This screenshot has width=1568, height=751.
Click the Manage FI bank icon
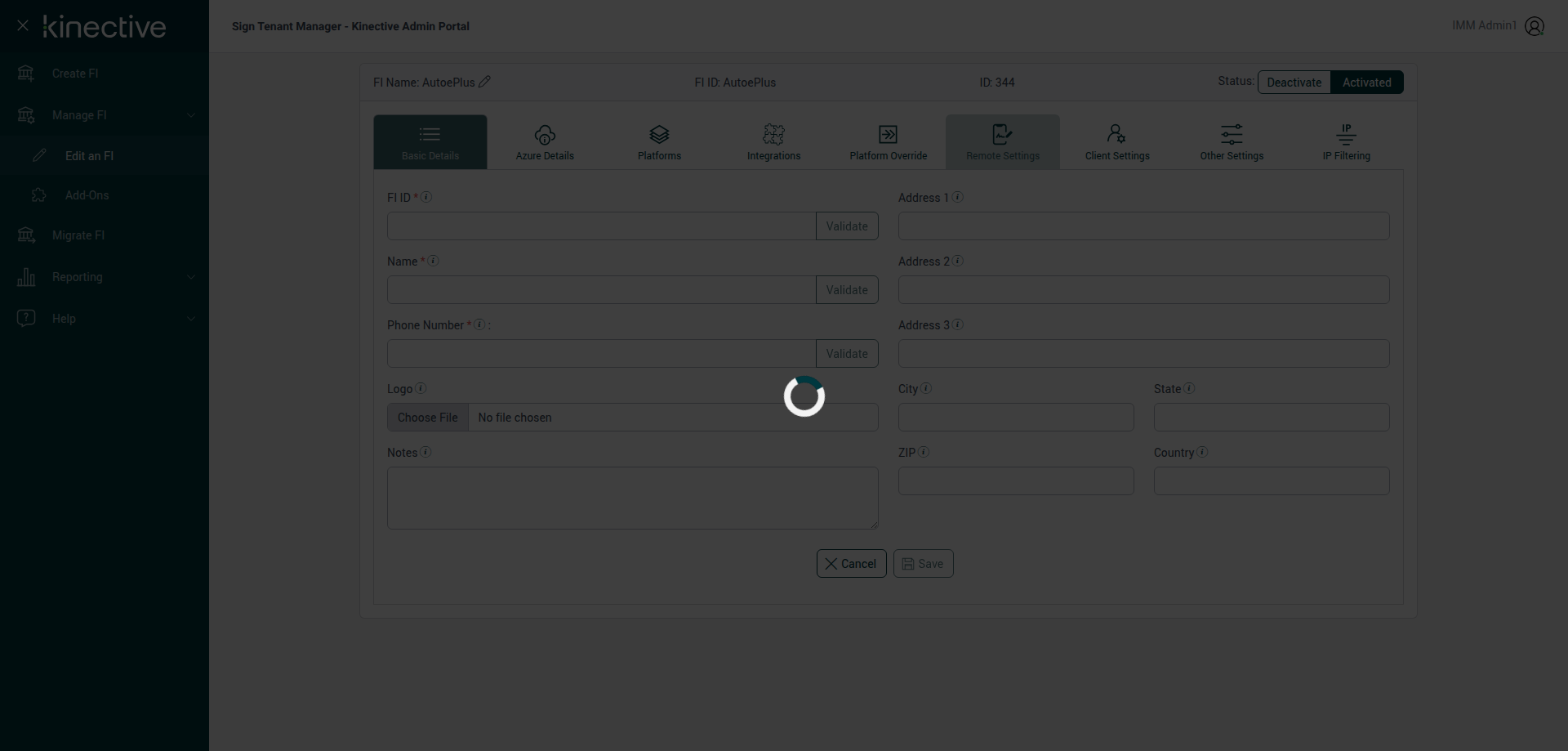pyautogui.click(x=26, y=115)
